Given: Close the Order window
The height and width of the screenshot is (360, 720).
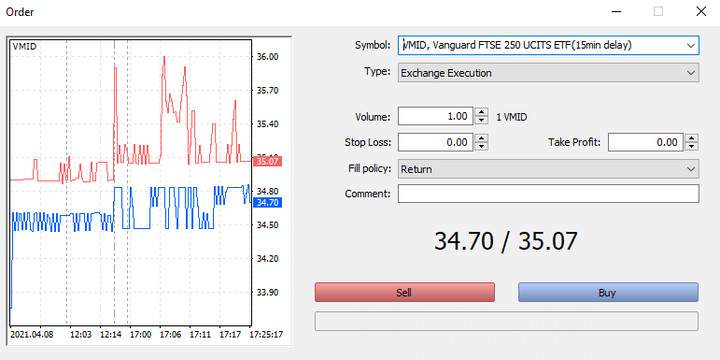Looking at the screenshot, I should coord(701,11).
